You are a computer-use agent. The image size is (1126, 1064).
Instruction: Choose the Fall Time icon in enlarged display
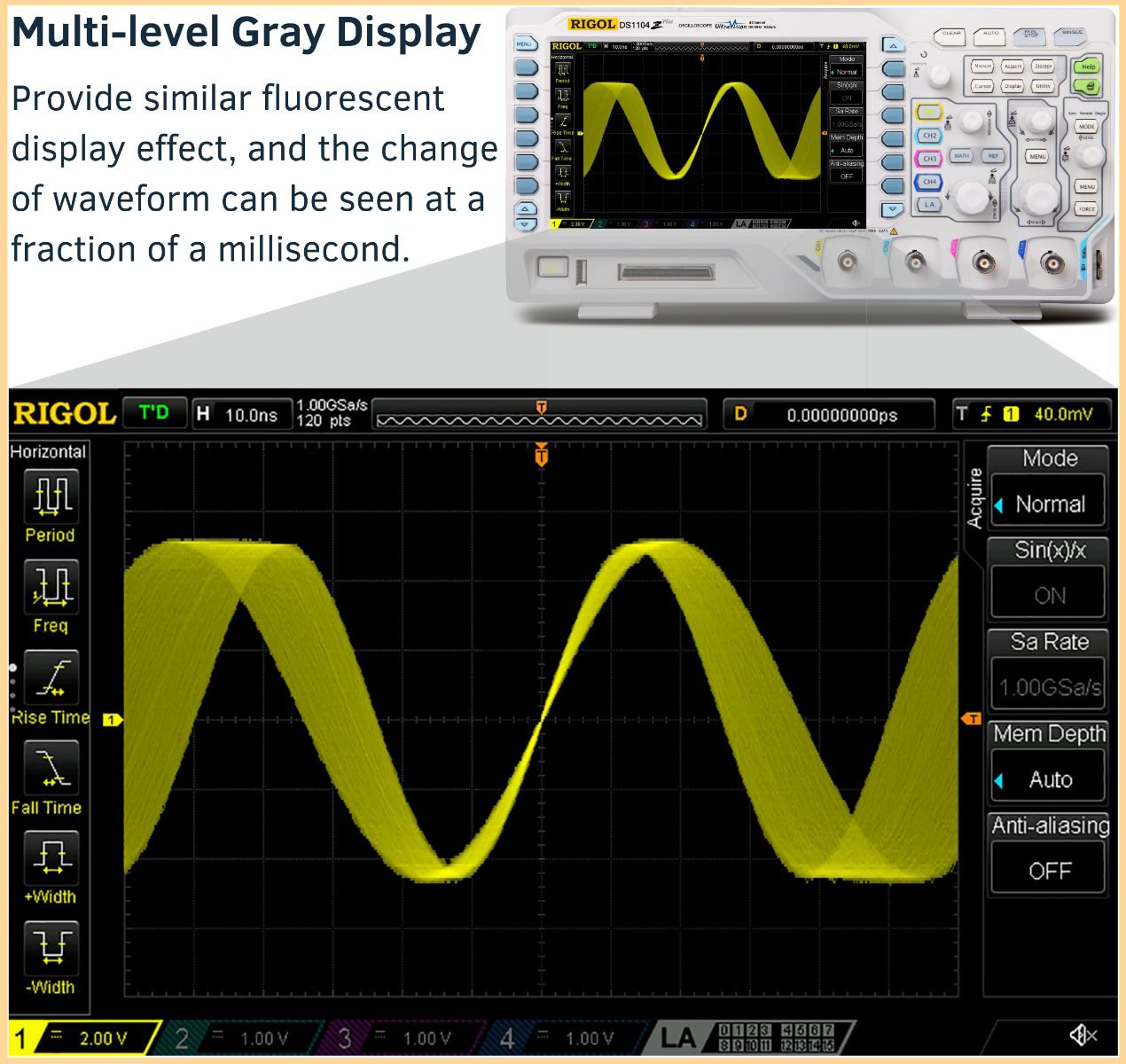click(x=50, y=767)
